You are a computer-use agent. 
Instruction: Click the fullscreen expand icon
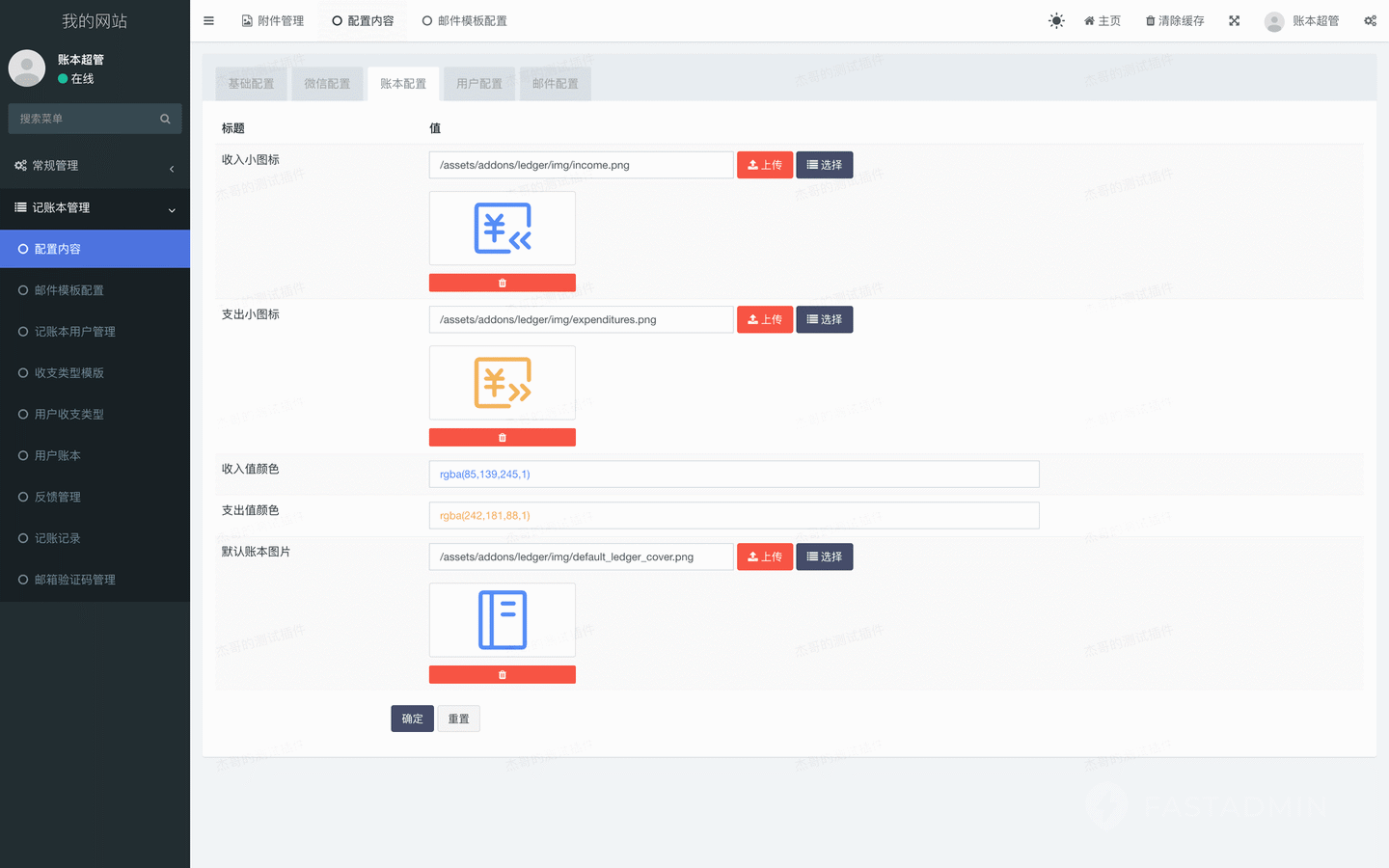1234,20
